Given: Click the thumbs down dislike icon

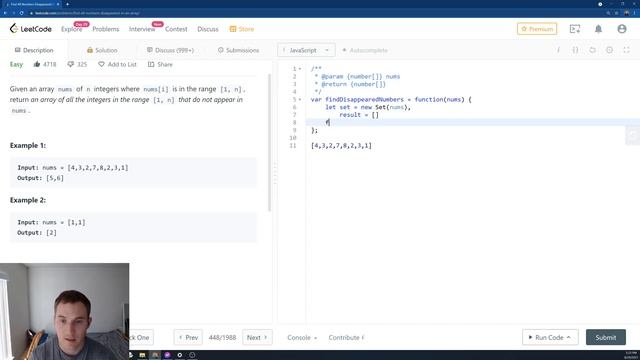Looking at the screenshot, I should (x=71, y=64).
